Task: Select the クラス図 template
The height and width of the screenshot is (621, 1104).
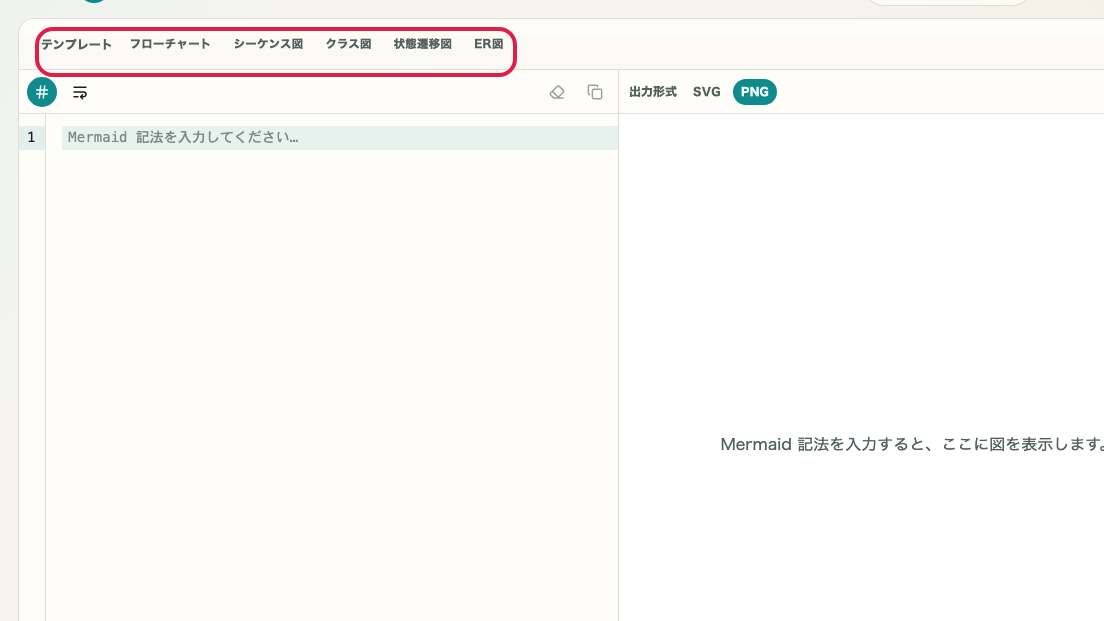Action: click(x=348, y=44)
